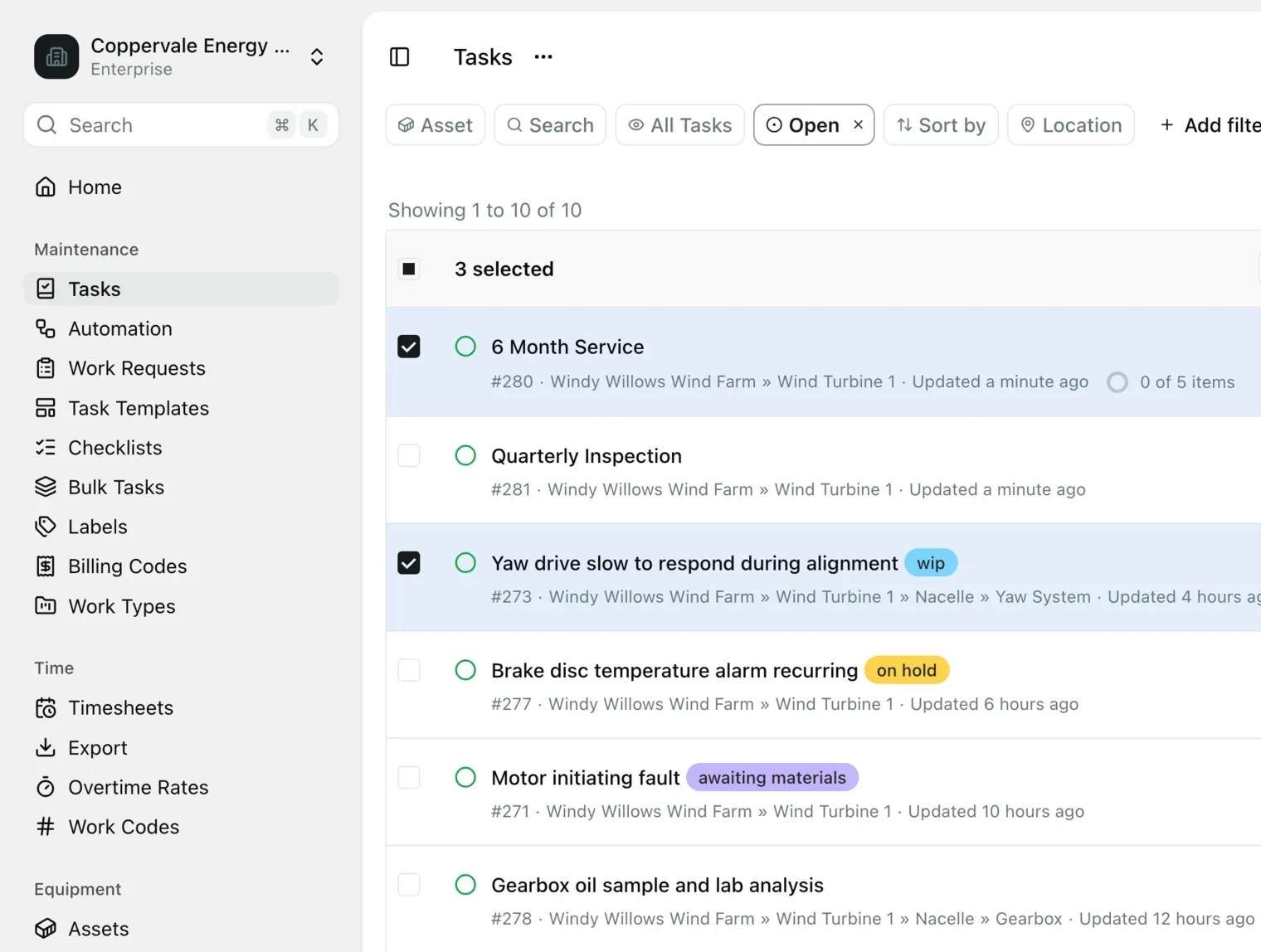The image size is (1261, 952).
Task: Click status circle of Quarterly Inspection
Action: click(x=465, y=455)
